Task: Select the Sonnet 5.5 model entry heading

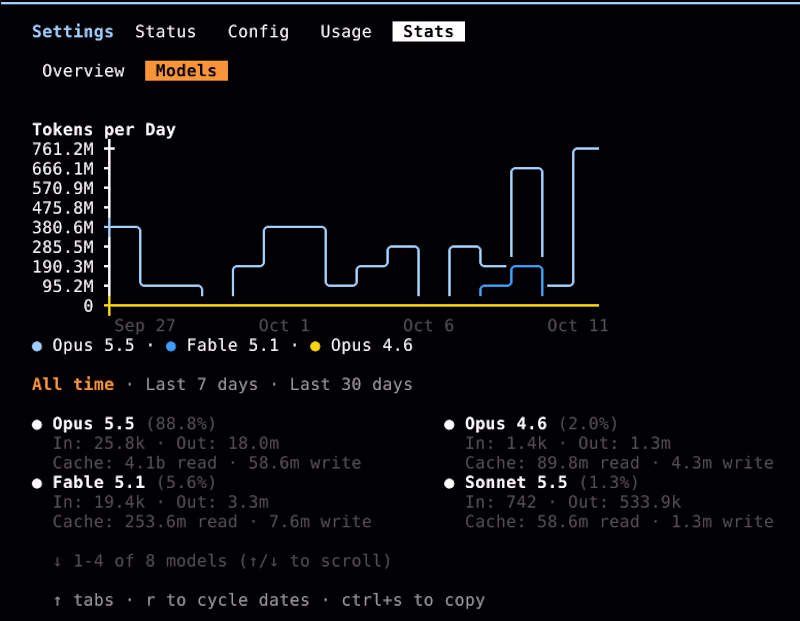Action: 516,482
